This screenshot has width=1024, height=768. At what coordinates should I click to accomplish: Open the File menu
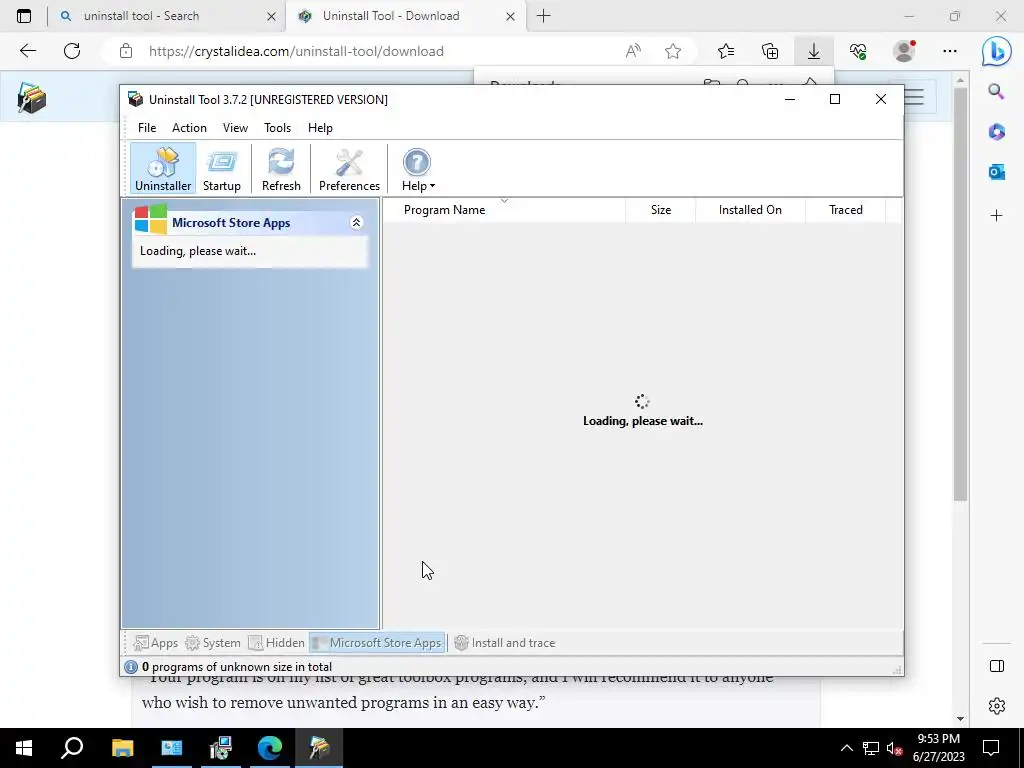coord(147,128)
